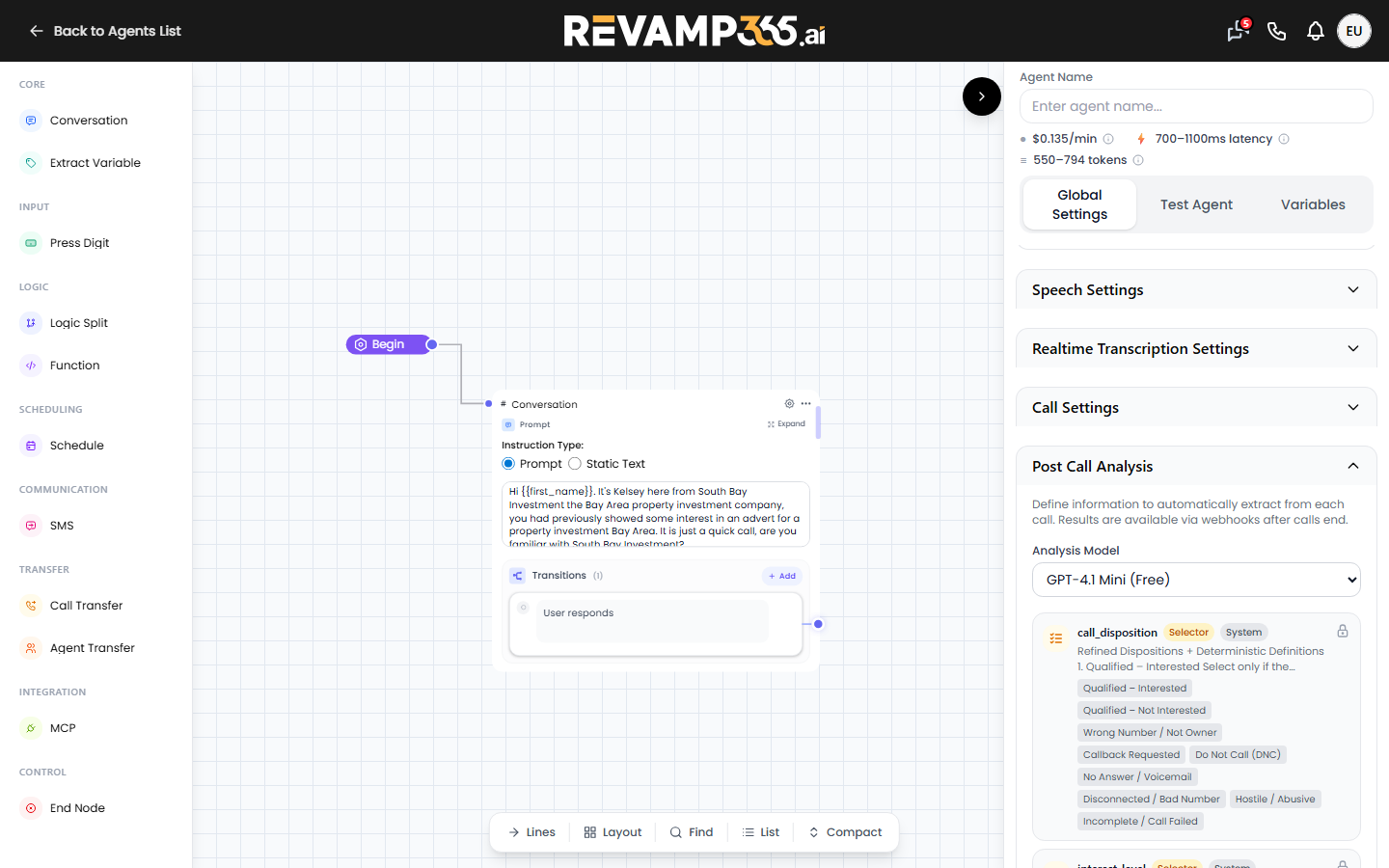Add a Conversation node from sidebar
The image size is (1389, 868).
(x=89, y=121)
